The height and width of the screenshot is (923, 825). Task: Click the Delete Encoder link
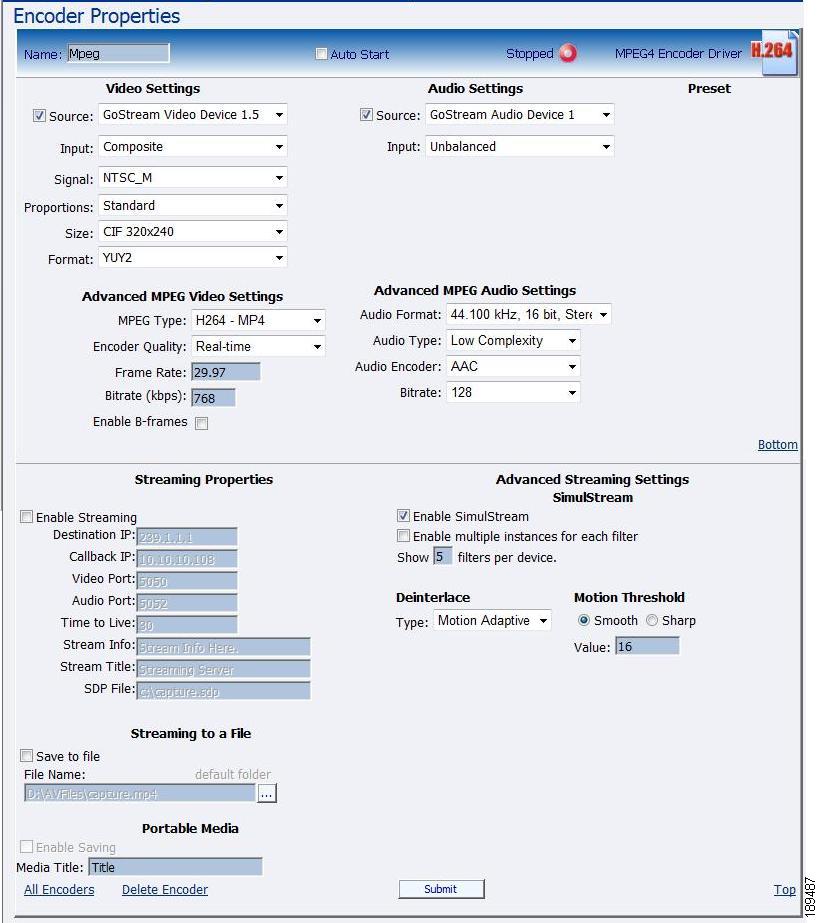[165, 889]
